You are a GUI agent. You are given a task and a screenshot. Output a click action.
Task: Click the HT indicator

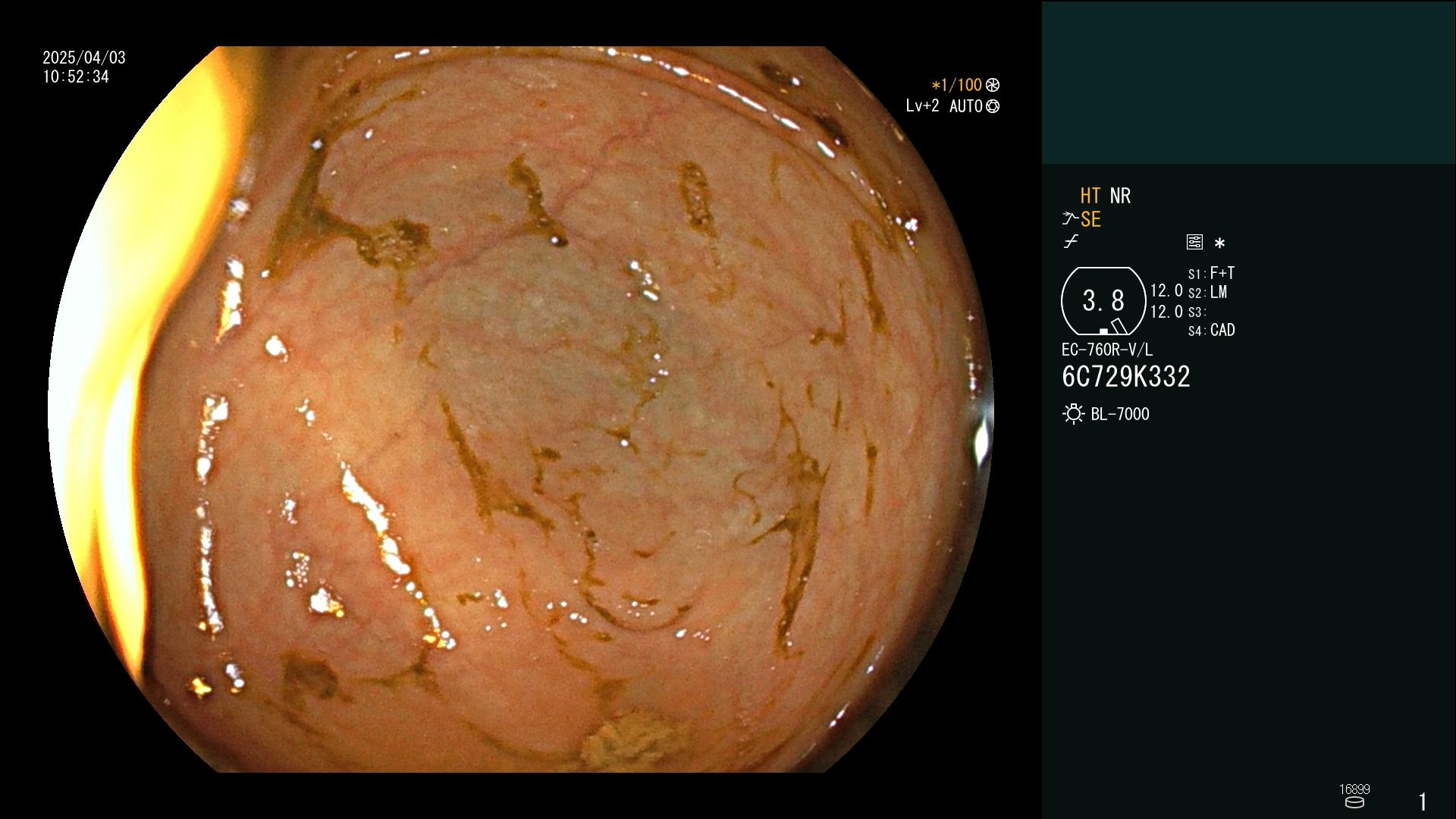coord(1090,196)
